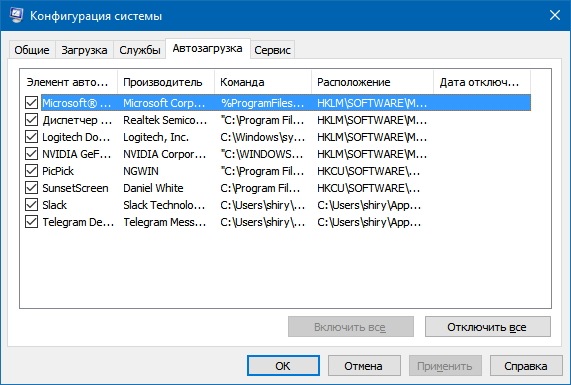Image resolution: width=571 pixels, height=385 pixels.
Task: Select the Slack item name
Action: [55, 205]
